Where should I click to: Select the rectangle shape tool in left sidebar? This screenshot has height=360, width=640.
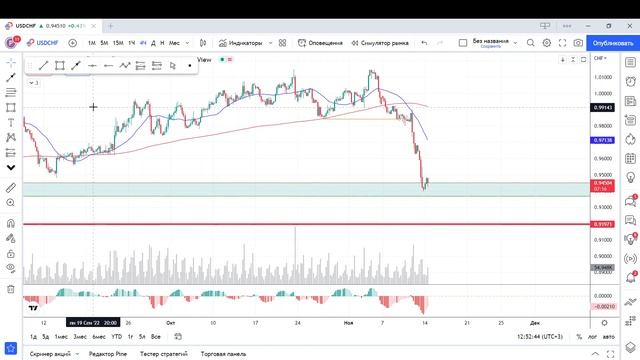point(11,107)
